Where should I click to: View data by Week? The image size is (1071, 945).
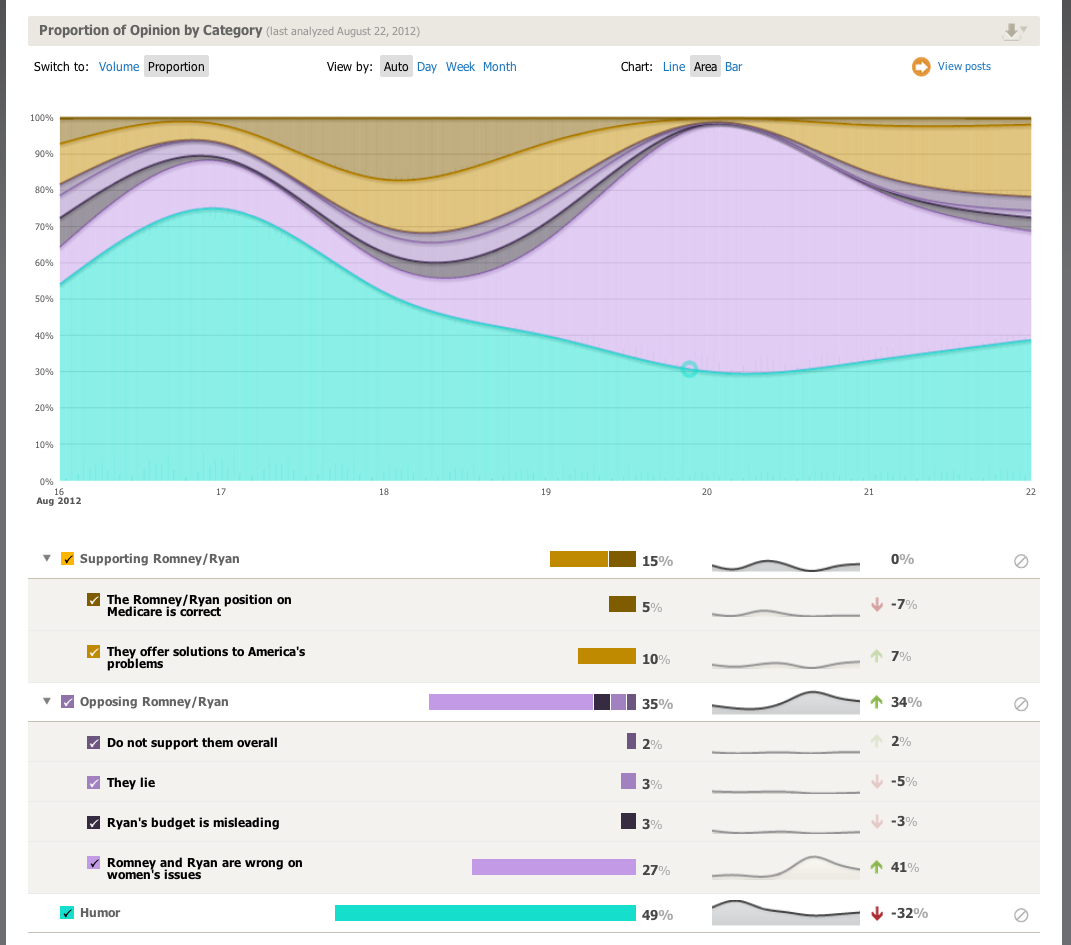click(460, 67)
